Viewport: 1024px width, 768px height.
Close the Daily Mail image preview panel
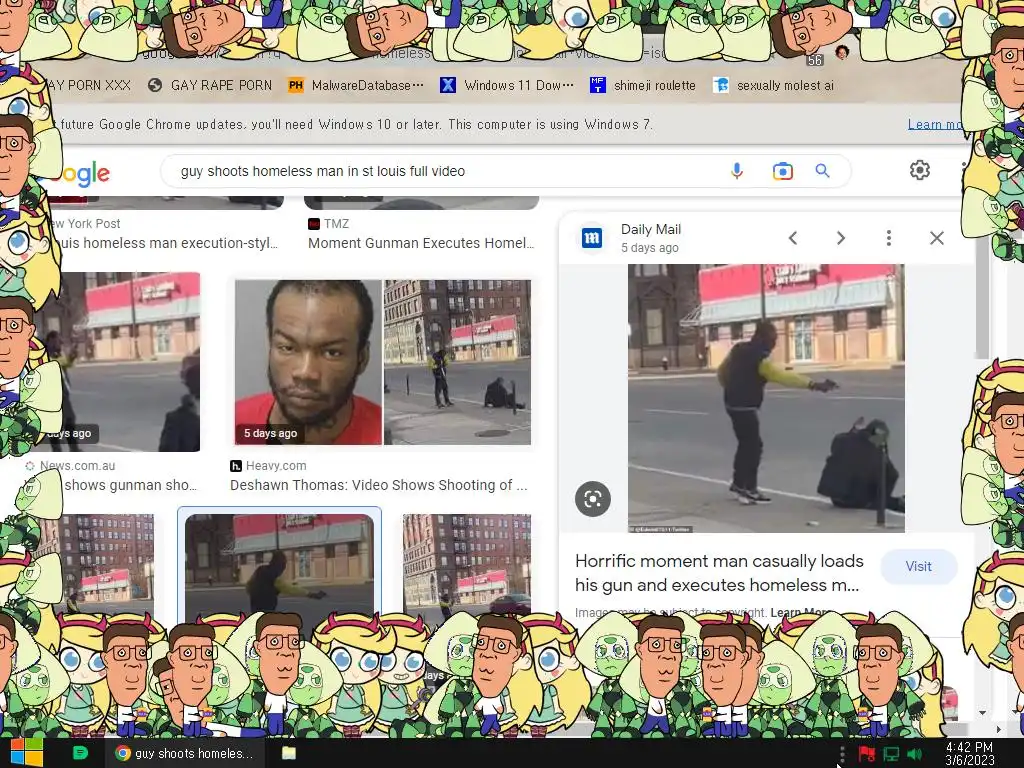tap(936, 238)
